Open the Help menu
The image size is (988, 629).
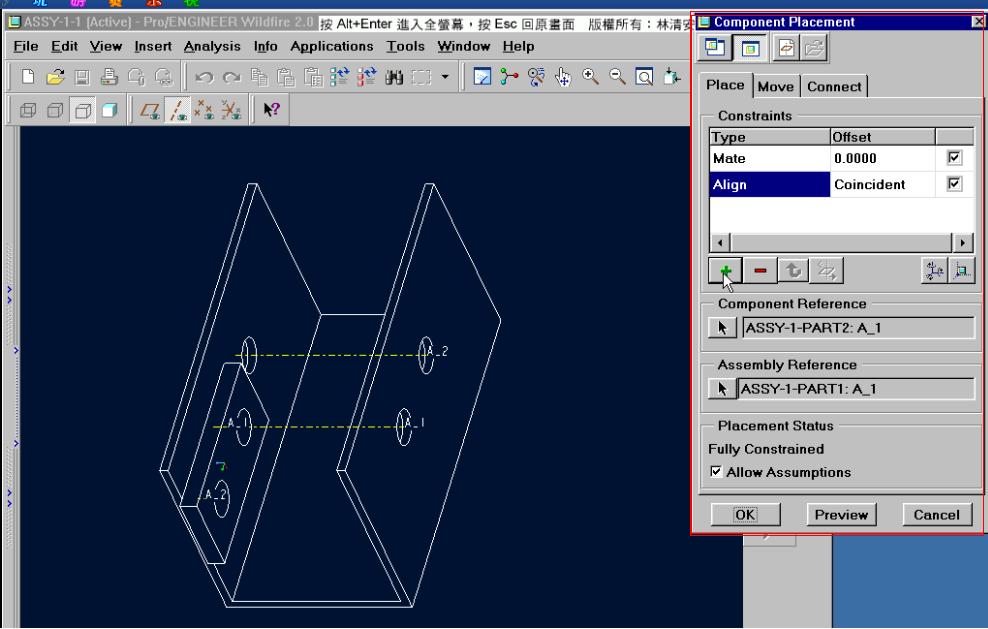click(x=519, y=46)
